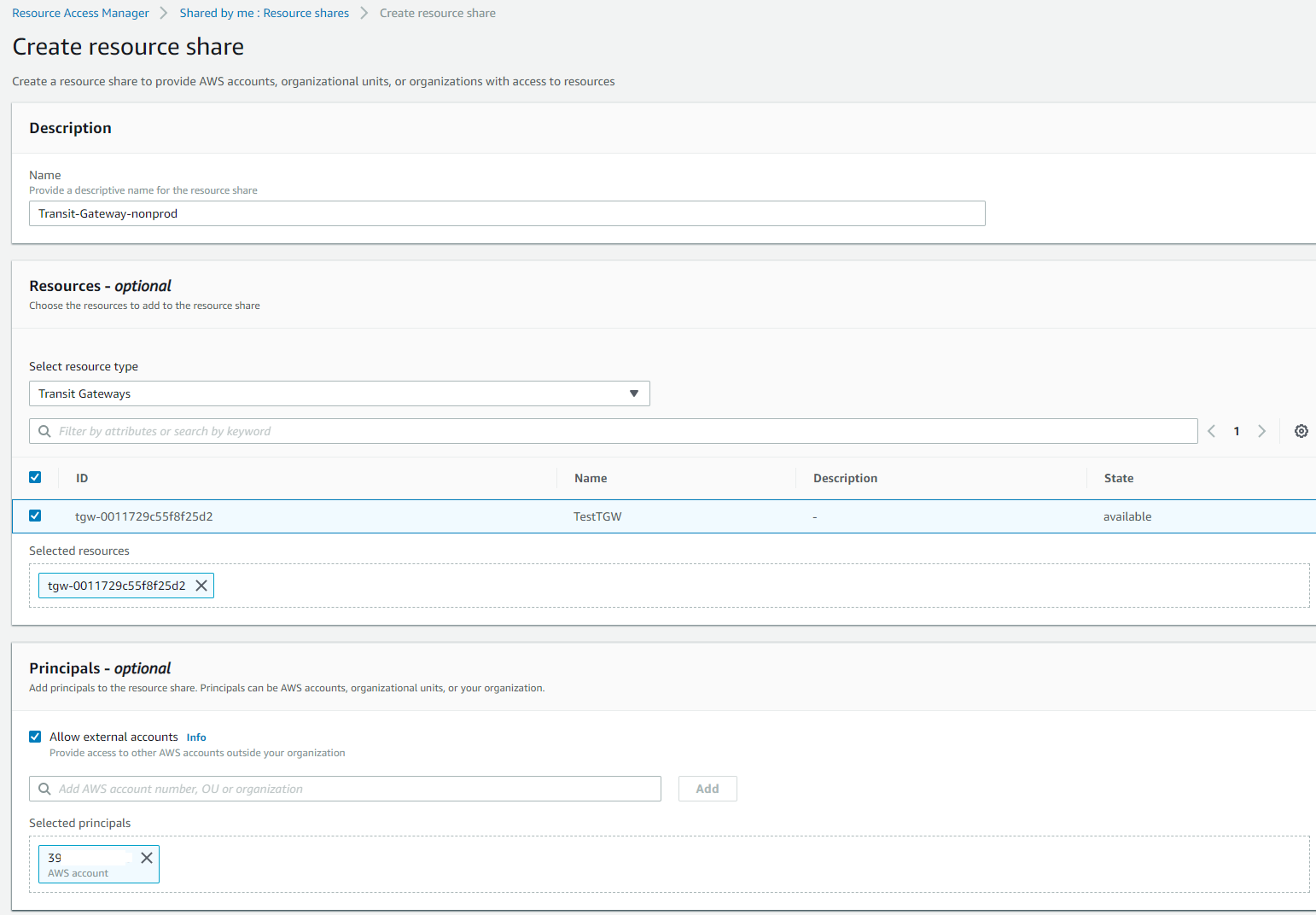Open Shared by me : Resource shares breadcrumb
Image resolution: width=1316 pixels, height=915 pixels.
point(264,13)
